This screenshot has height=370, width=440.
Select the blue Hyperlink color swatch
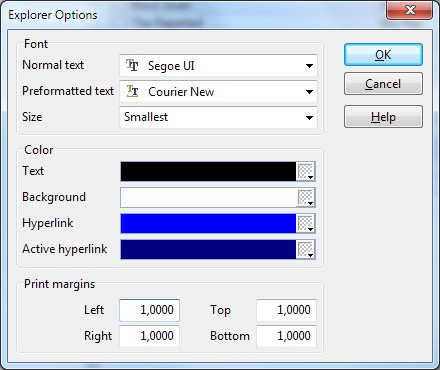point(208,223)
